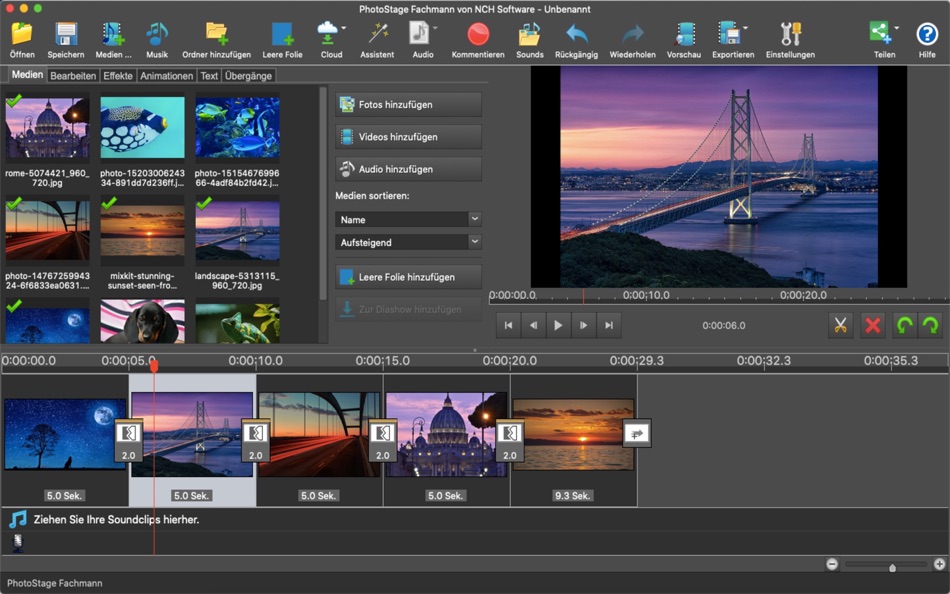Open the Cloud dropdown arrow
Image resolution: width=950 pixels, height=594 pixels.
tap(344, 28)
